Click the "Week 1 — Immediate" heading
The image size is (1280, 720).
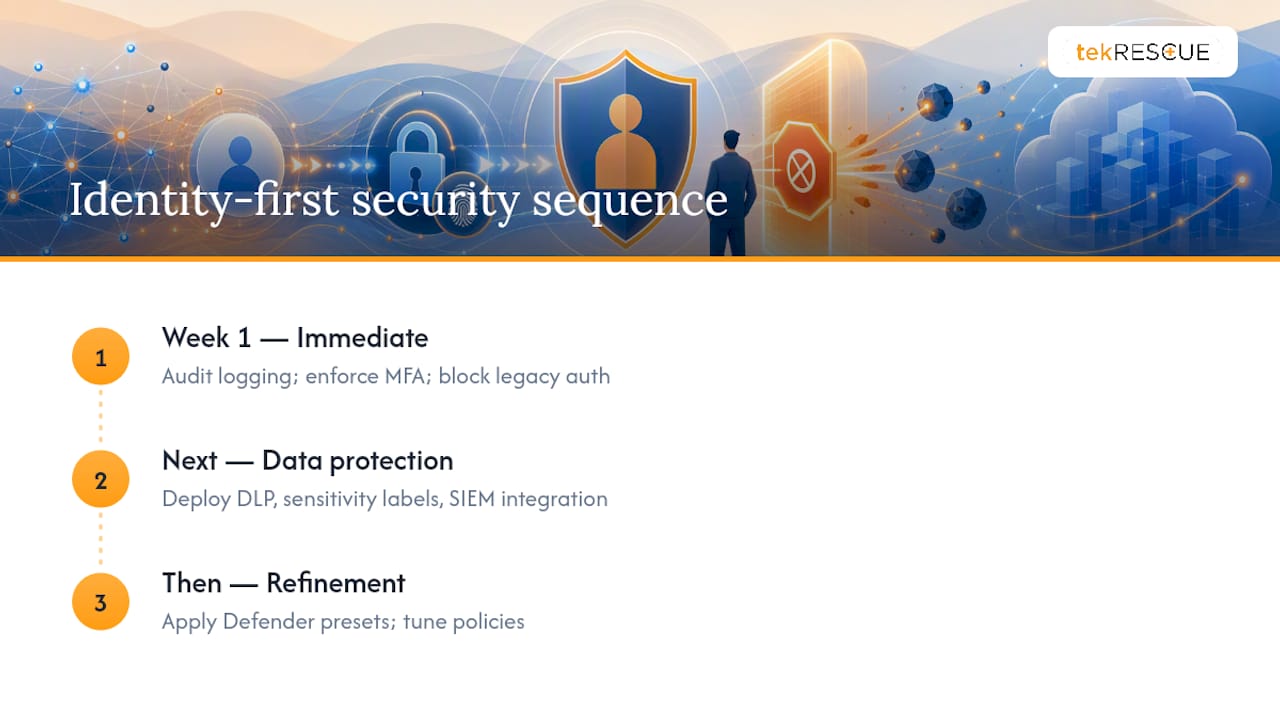[295, 338]
